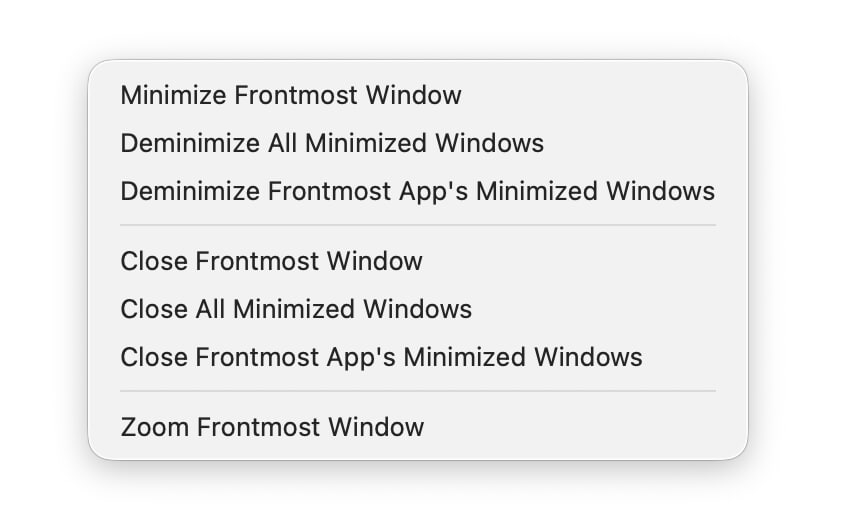844x513 pixels.
Task: Click Minimize Frontmost Window menu item
Action: point(291,95)
